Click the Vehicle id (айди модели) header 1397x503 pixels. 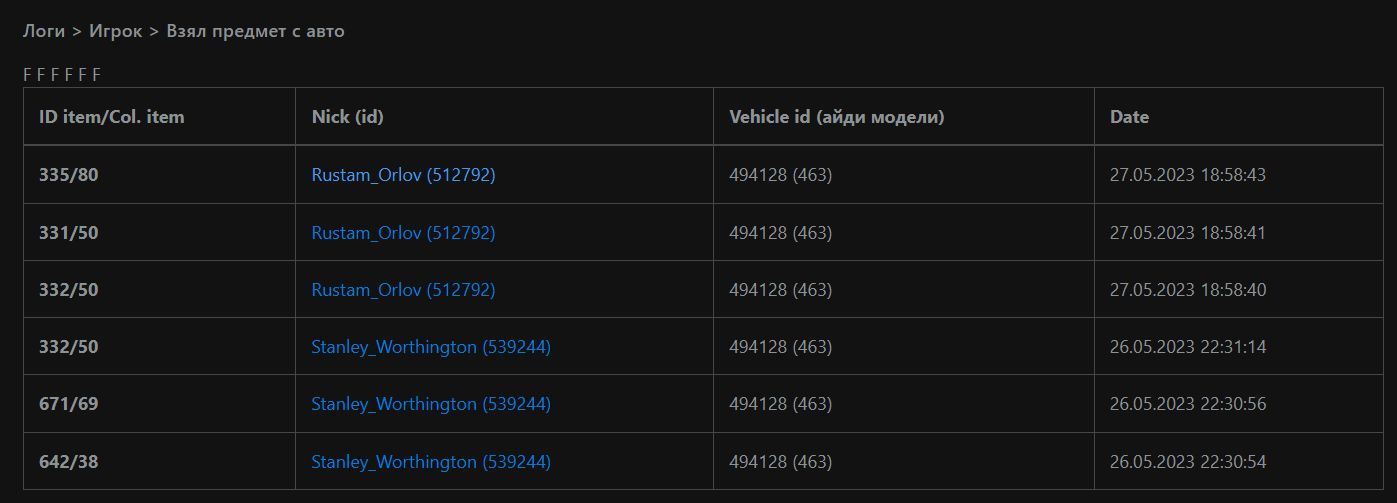(x=836, y=117)
